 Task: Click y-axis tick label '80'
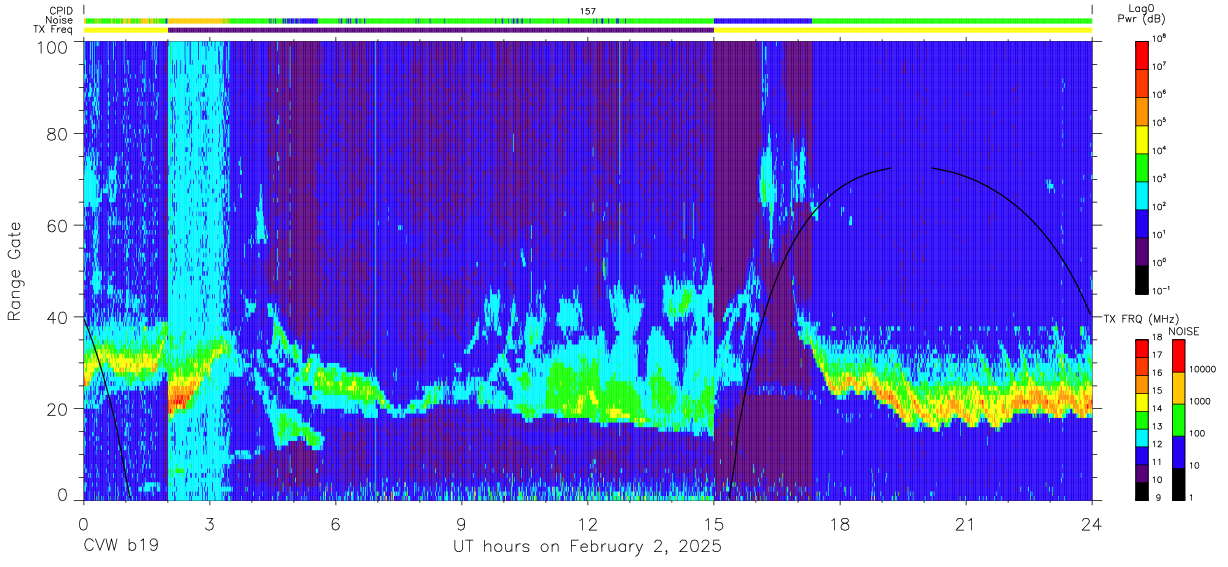(x=56, y=133)
